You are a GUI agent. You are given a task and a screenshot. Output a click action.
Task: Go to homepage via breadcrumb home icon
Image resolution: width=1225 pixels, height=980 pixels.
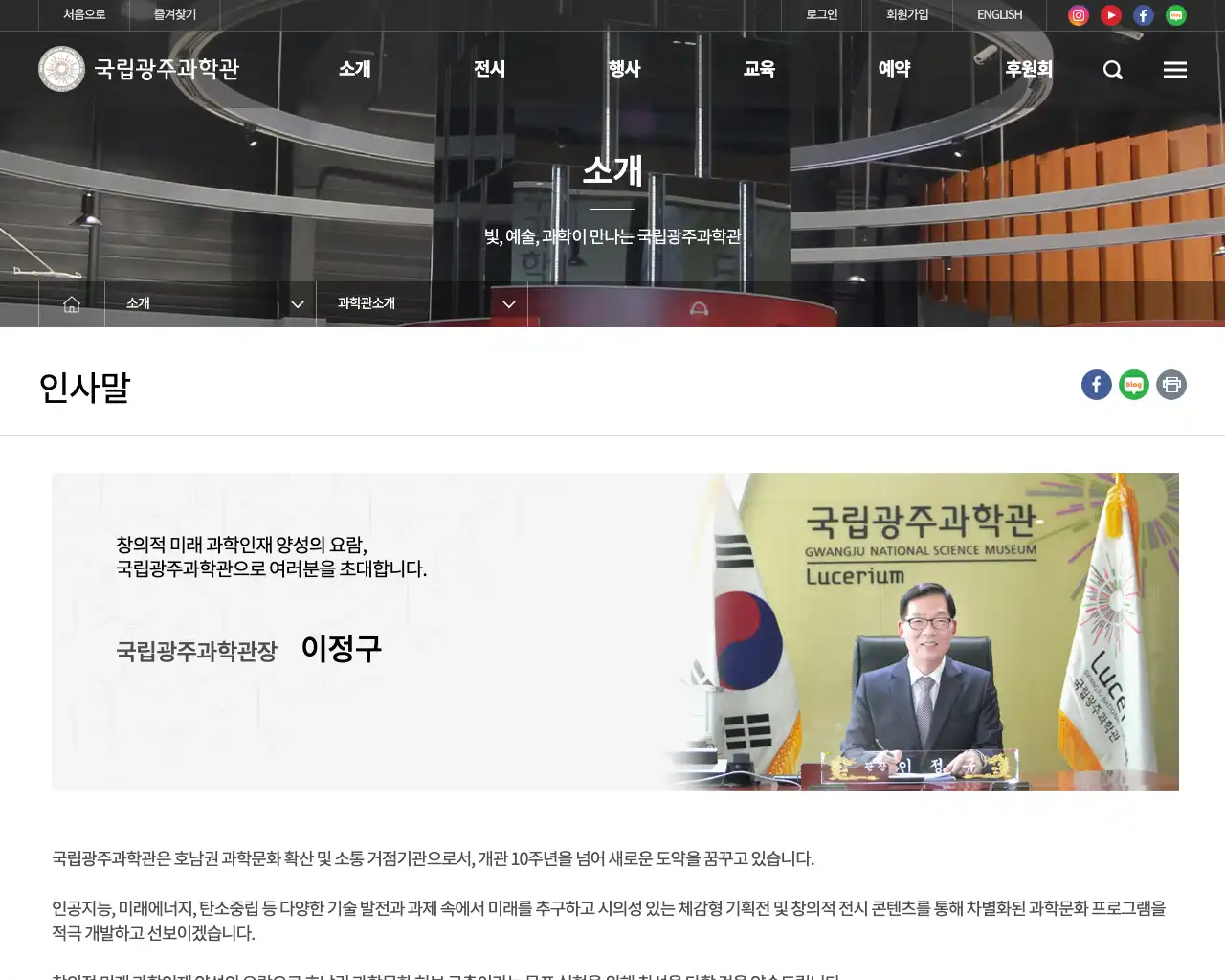[x=71, y=303]
